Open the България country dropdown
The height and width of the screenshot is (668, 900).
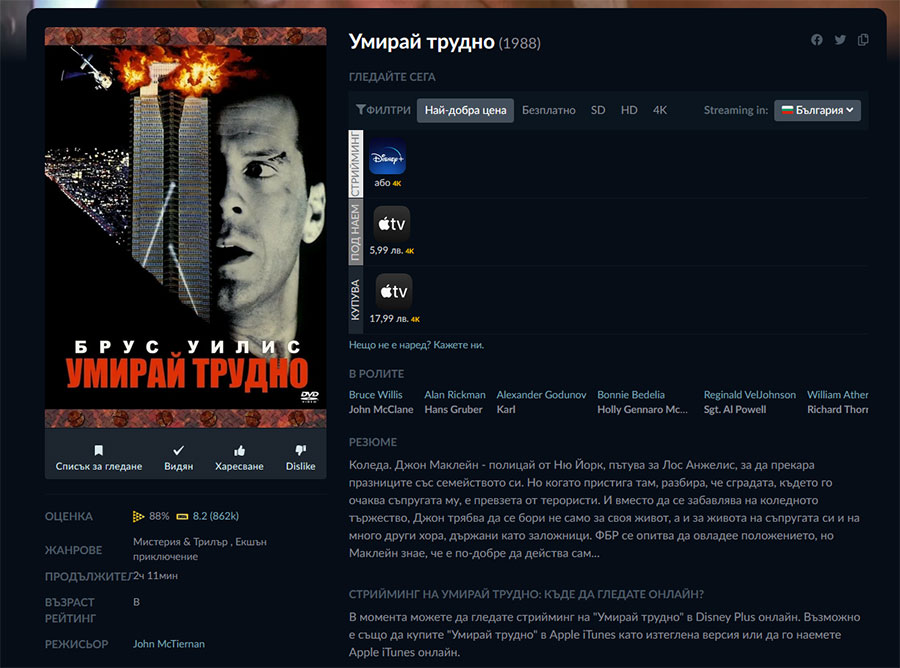tap(817, 110)
